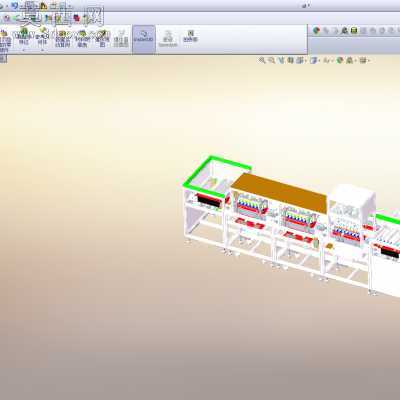
Task: Click the green square icon in the right toolbar
Action: [354, 31]
